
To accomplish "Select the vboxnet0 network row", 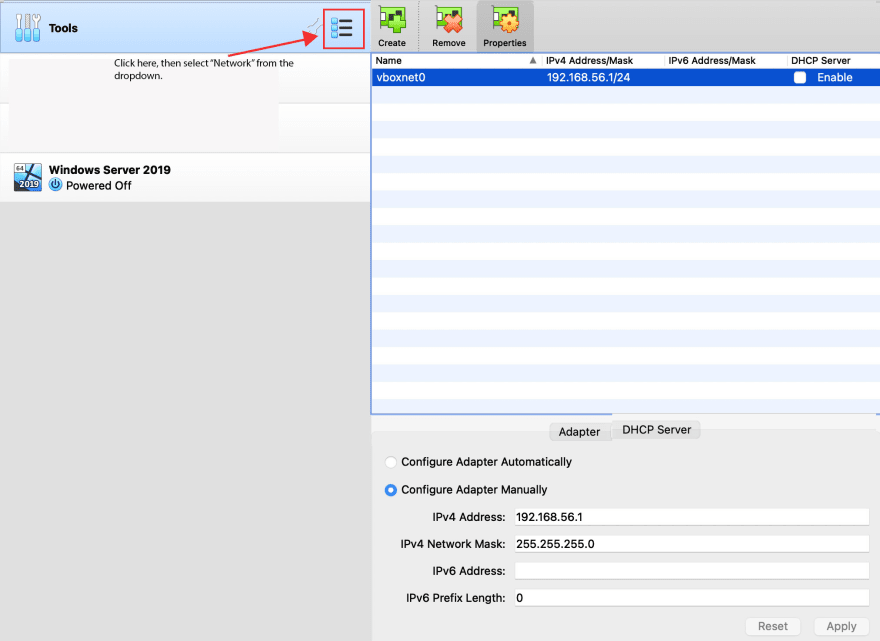I will (626, 77).
